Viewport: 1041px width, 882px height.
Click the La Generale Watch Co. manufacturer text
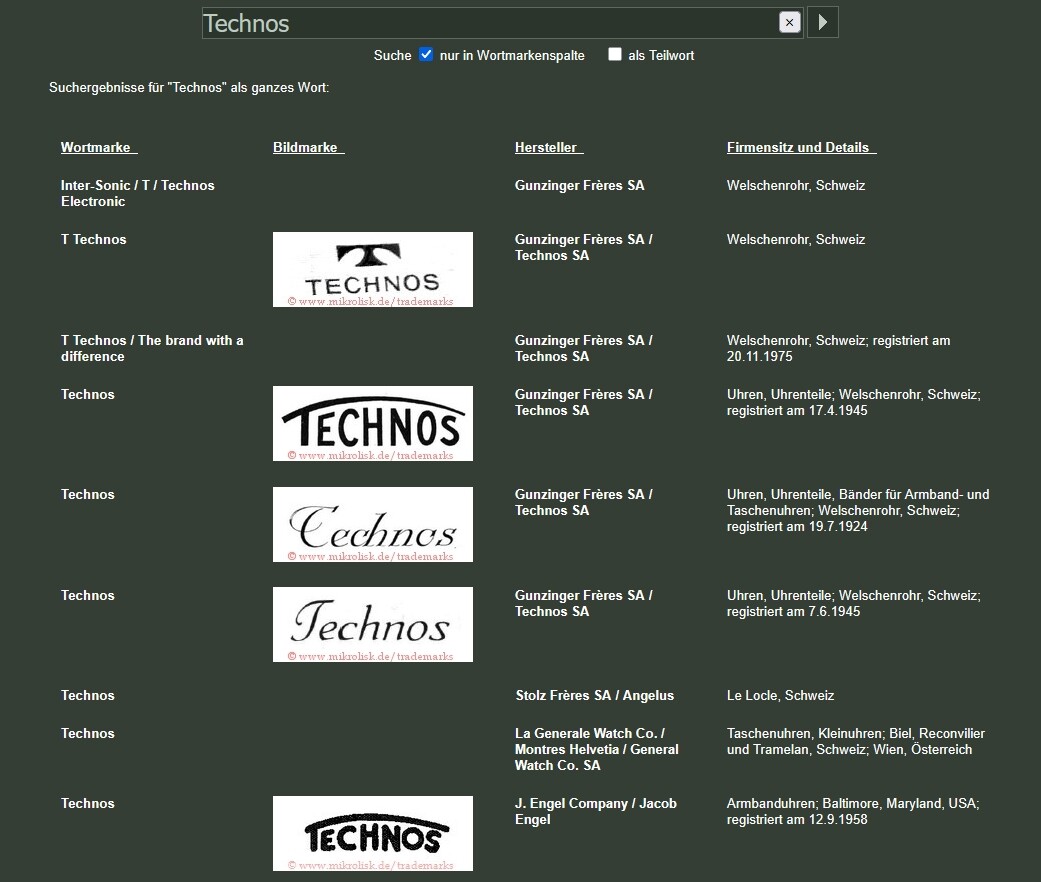[596, 749]
